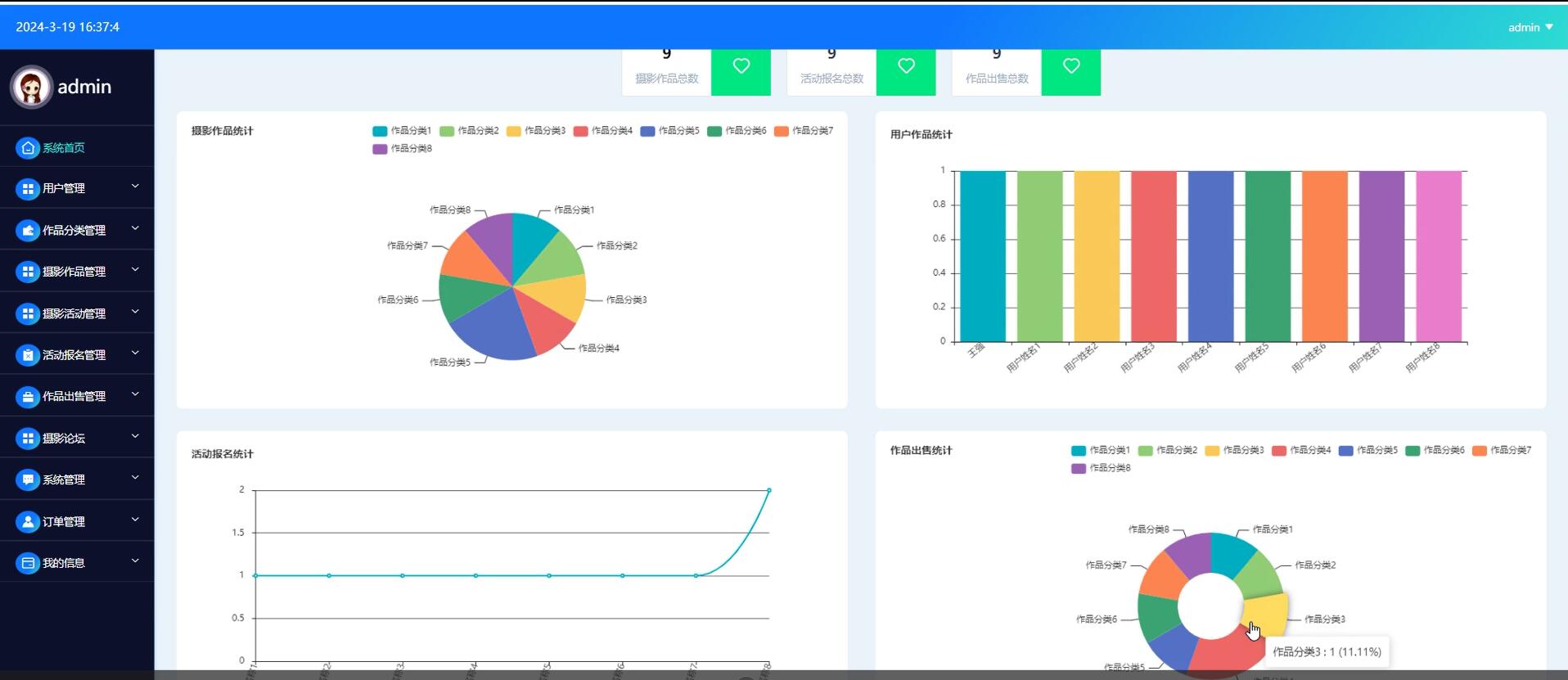Expand the 活动报名管理 chevron arrow

[135, 354]
